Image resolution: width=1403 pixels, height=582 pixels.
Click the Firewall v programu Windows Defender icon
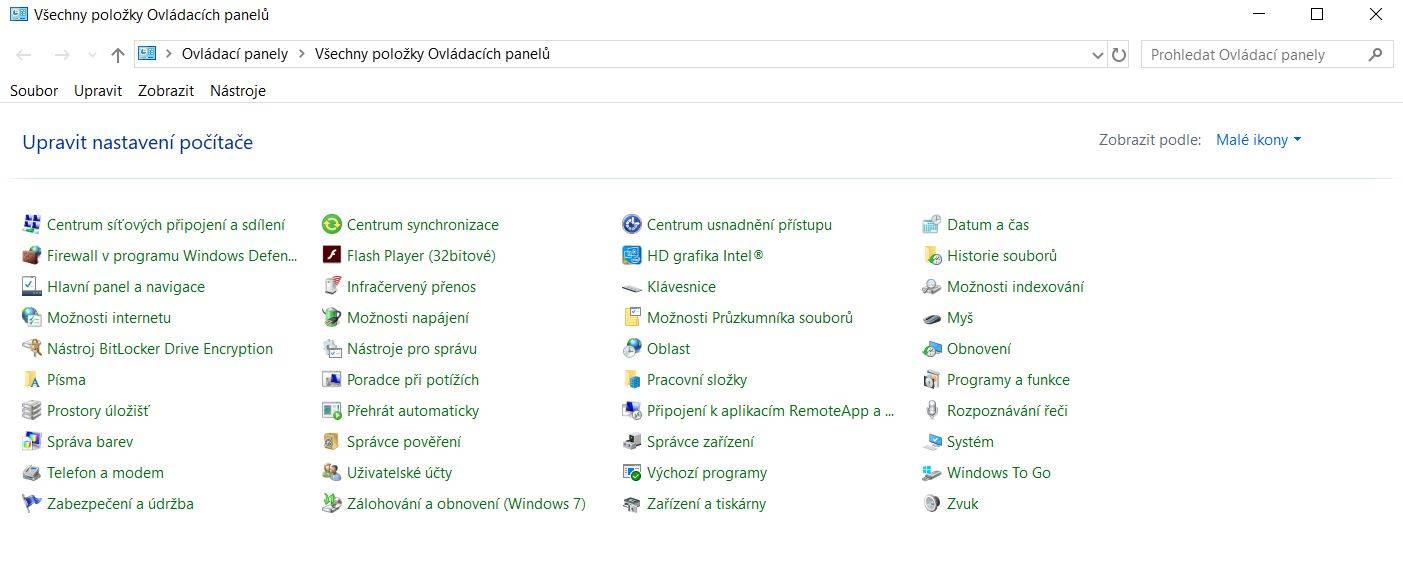pyautogui.click(x=31, y=256)
